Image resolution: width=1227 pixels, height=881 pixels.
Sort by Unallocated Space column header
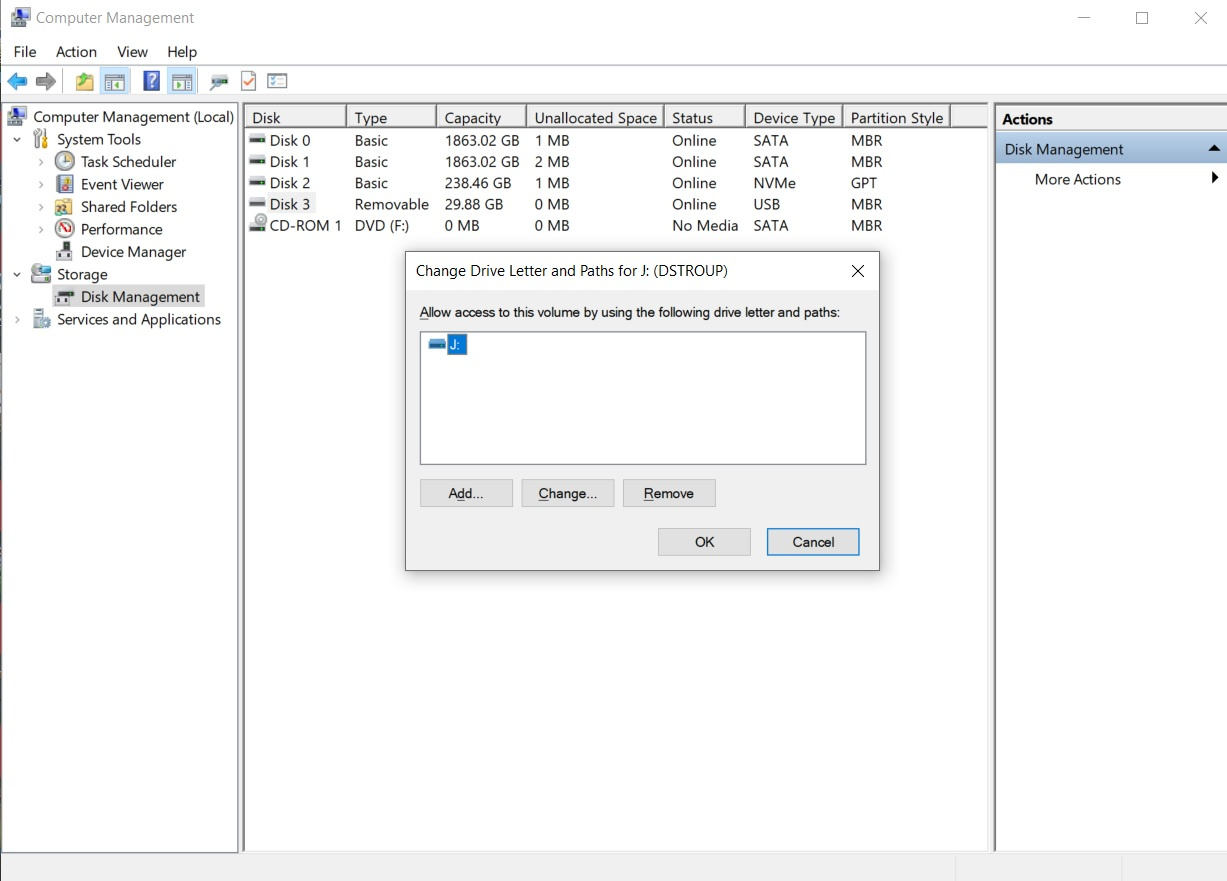(595, 117)
